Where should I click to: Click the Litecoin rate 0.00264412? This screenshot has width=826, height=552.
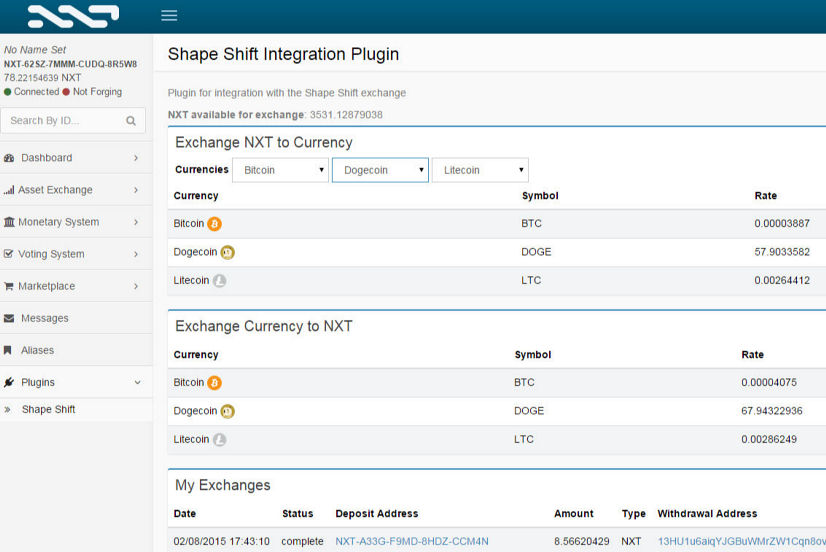tap(782, 280)
